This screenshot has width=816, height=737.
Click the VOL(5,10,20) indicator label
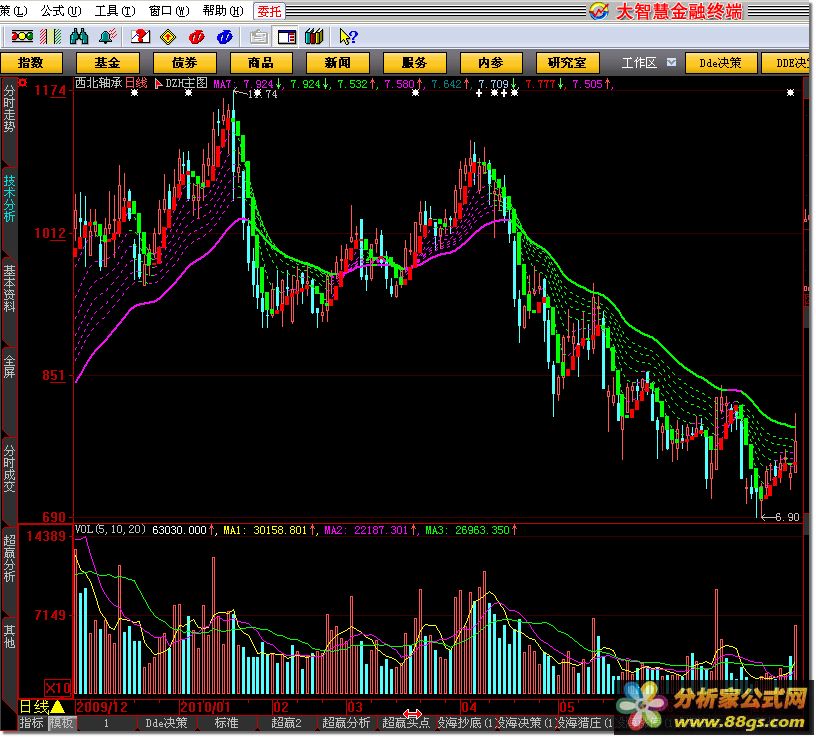point(111,530)
